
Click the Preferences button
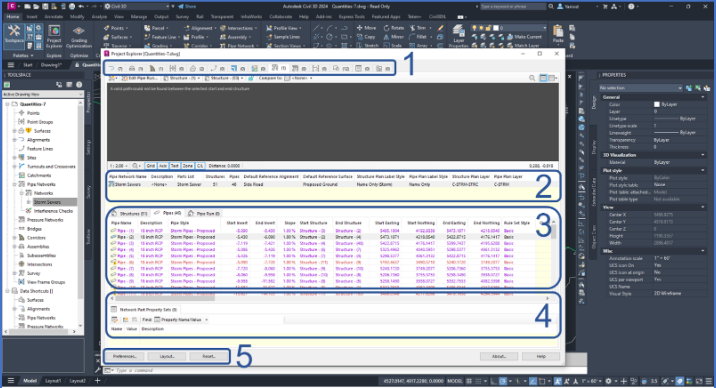(x=125, y=357)
